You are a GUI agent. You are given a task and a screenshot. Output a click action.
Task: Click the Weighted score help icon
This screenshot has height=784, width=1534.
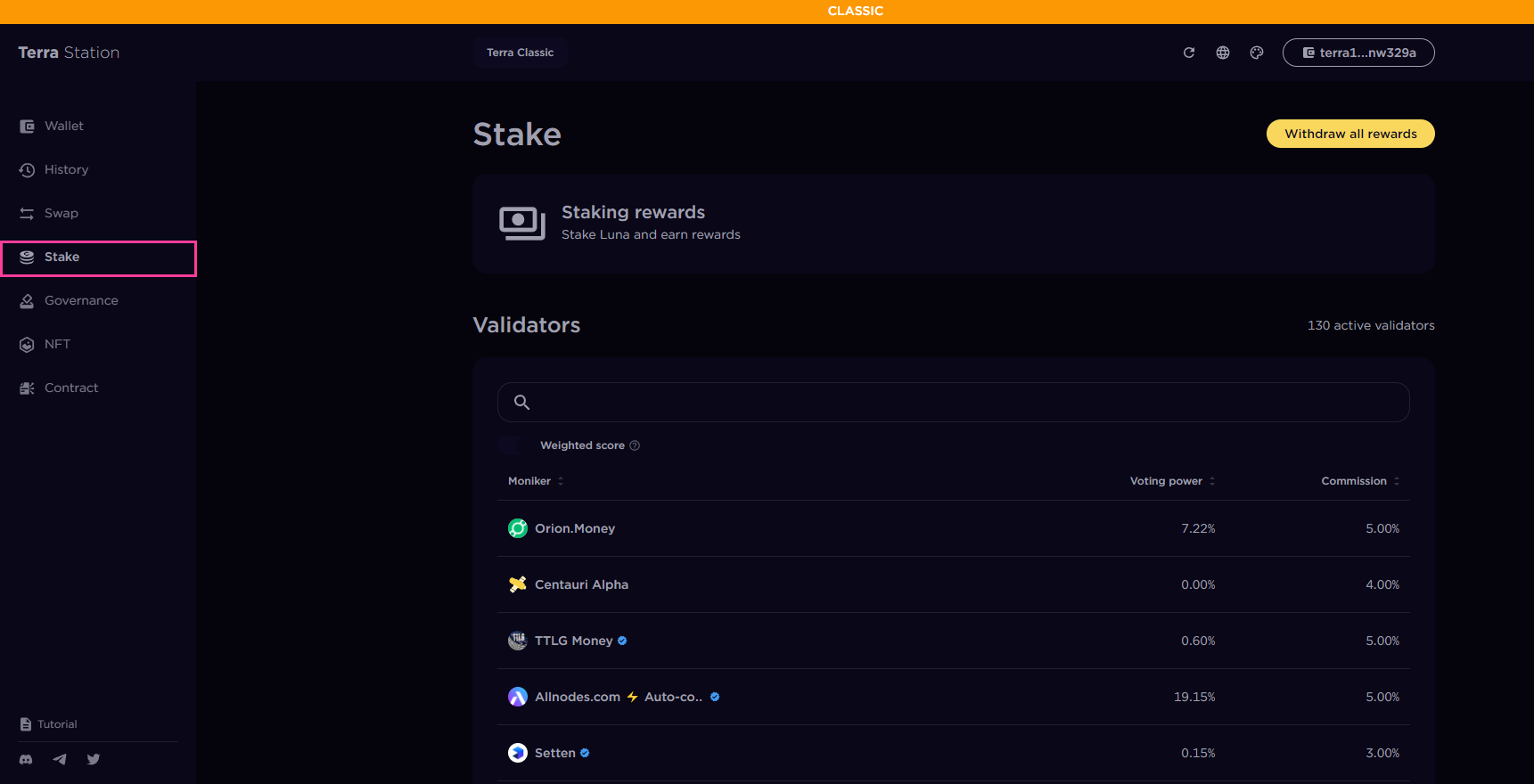coord(635,445)
